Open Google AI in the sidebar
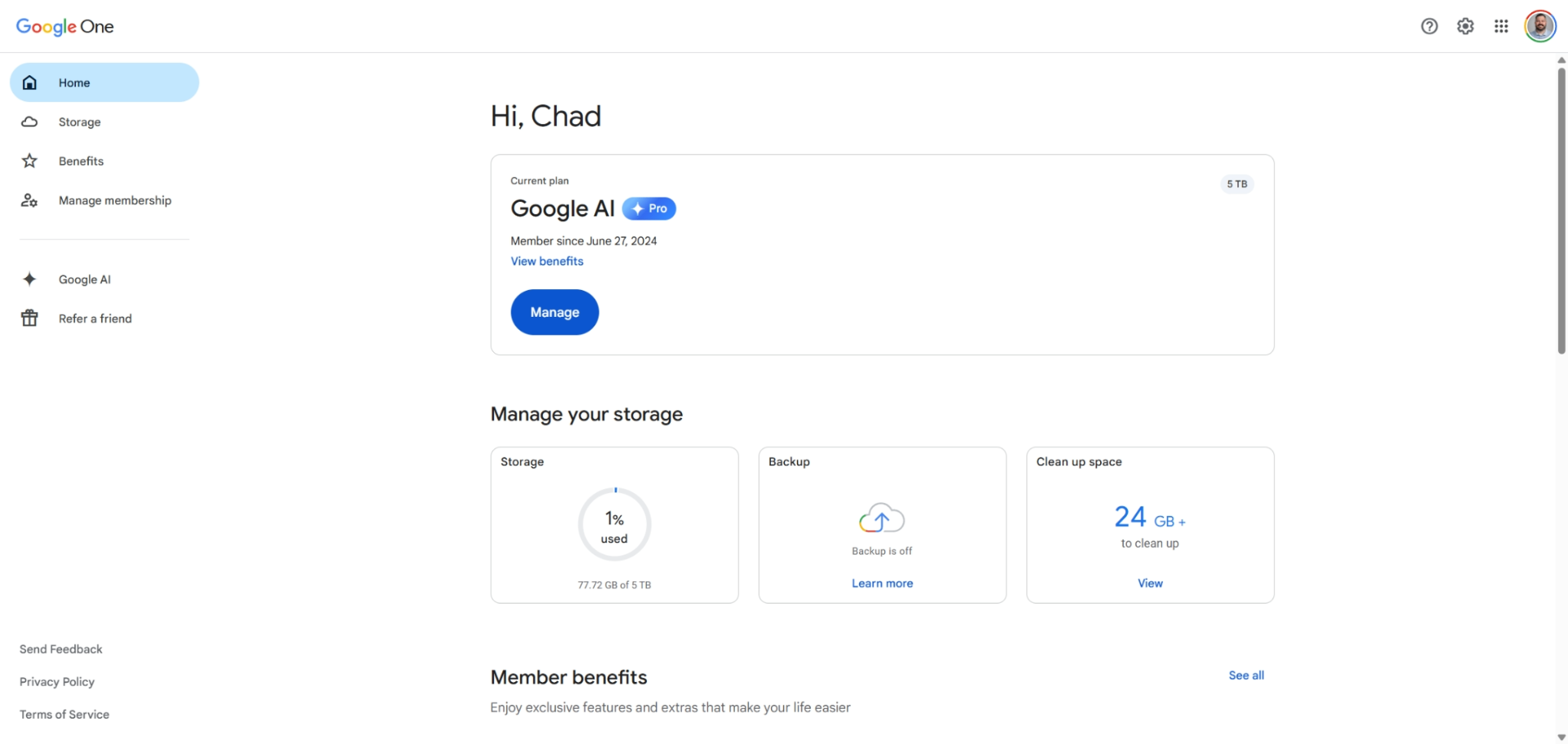Image resolution: width=1568 pixels, height=744 pixels. [105, 279]
